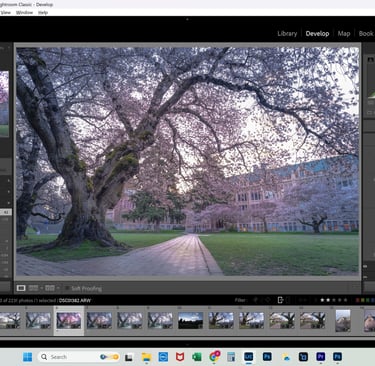375x366 pixels.
Task: Open the Windows Start menu
Action: (x=27, y=357)
